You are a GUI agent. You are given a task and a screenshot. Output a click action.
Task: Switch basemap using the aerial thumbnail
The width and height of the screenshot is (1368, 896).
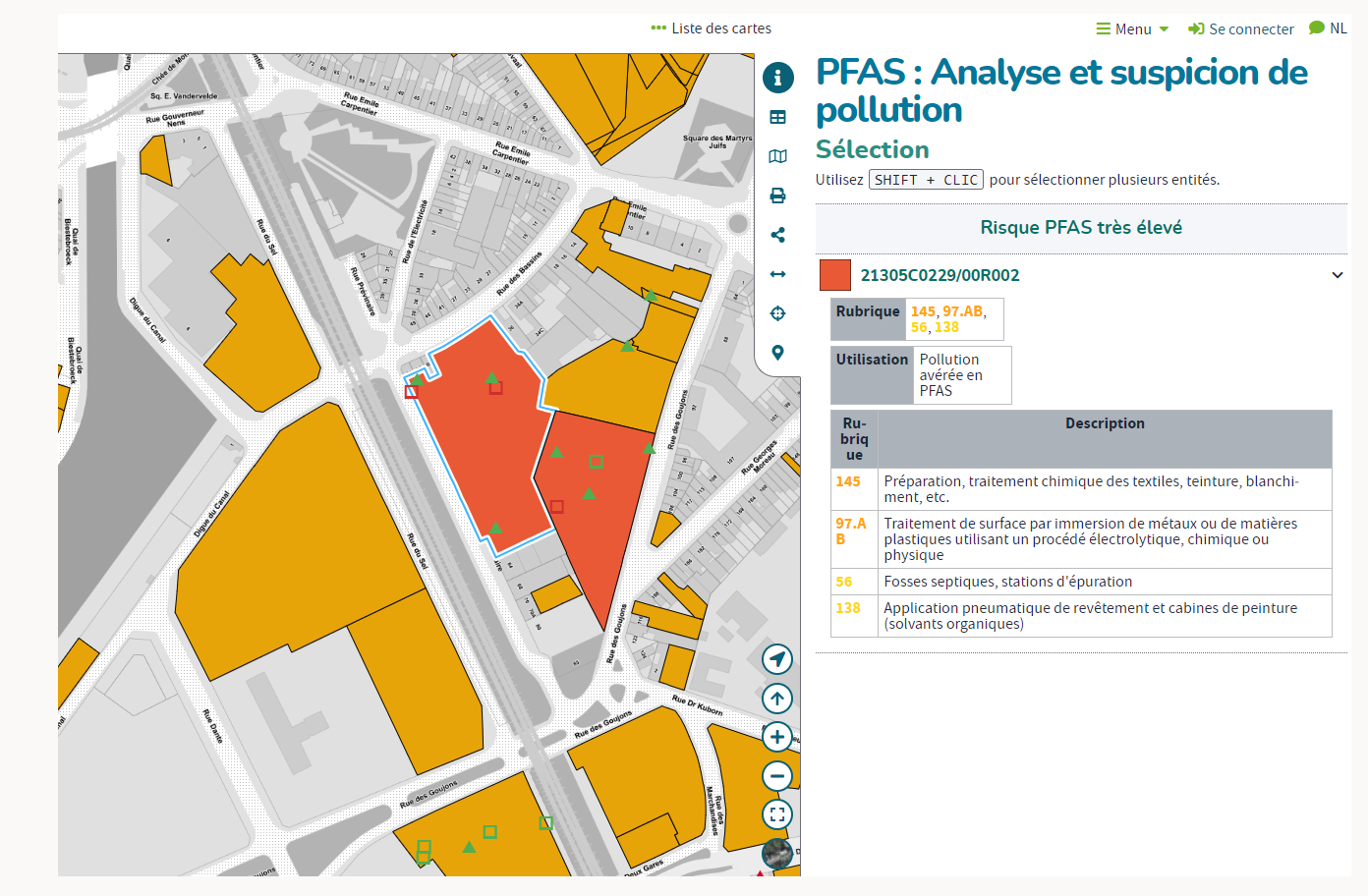(777, 854)
